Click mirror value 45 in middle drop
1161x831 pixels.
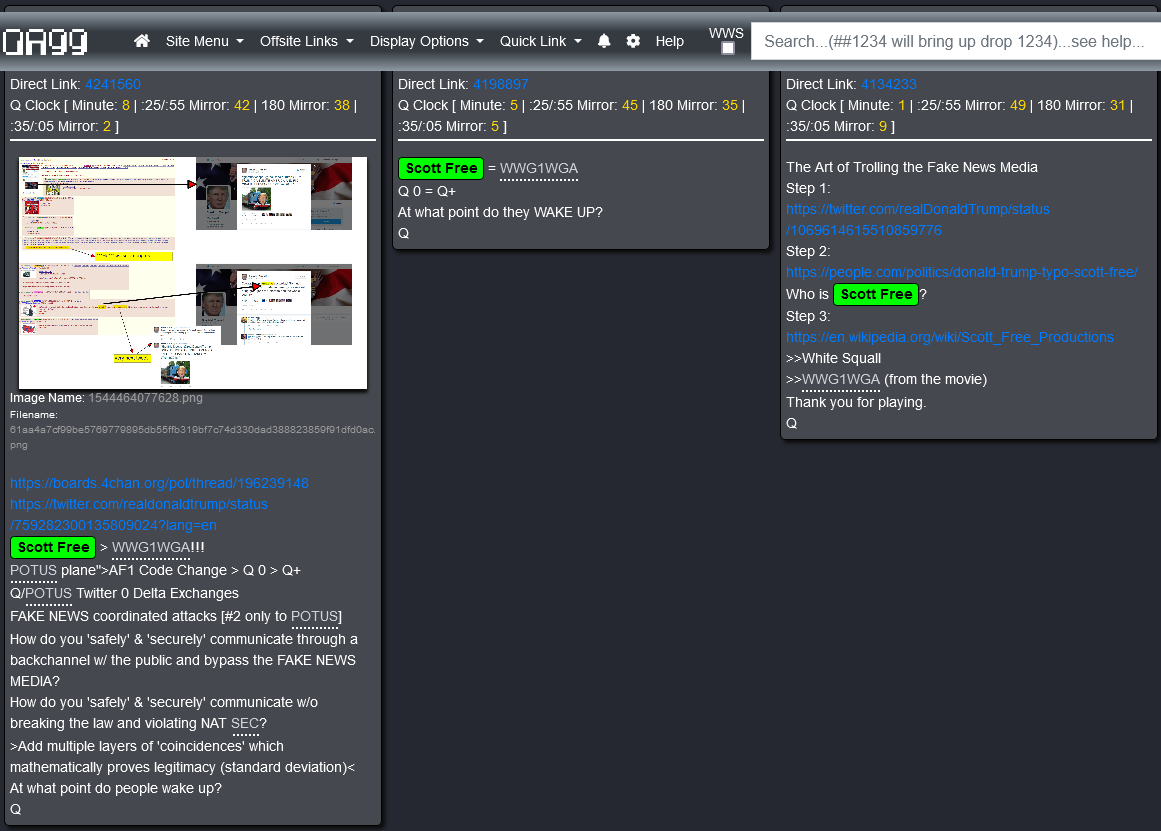[x=630, y=105]
